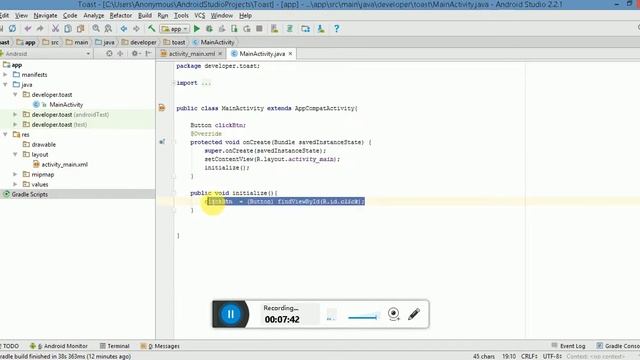Close the MainActivity.java tab
This screenshot has width=640, height=360.
(x=290, y=53)
